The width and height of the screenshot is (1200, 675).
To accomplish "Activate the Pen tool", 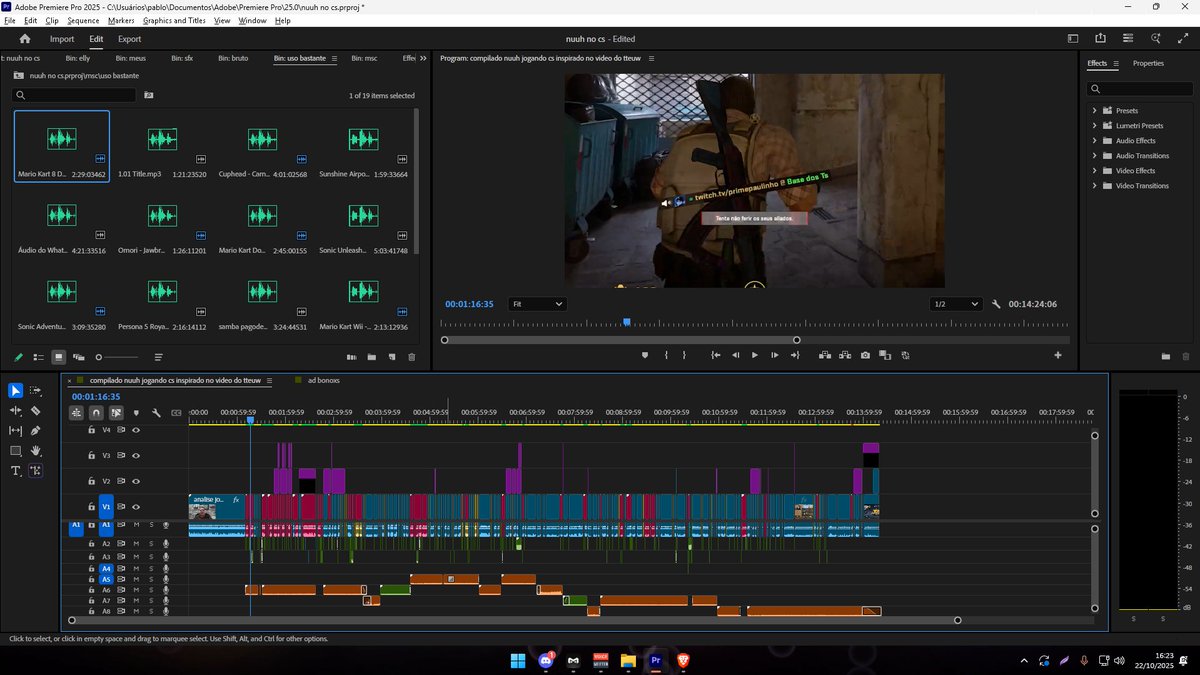I will (36, 430).
